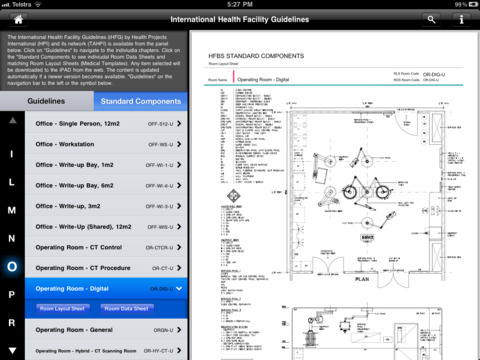480x360 pixels.
Task: Switch to the Standard Components tab
Action: (141, 101)
